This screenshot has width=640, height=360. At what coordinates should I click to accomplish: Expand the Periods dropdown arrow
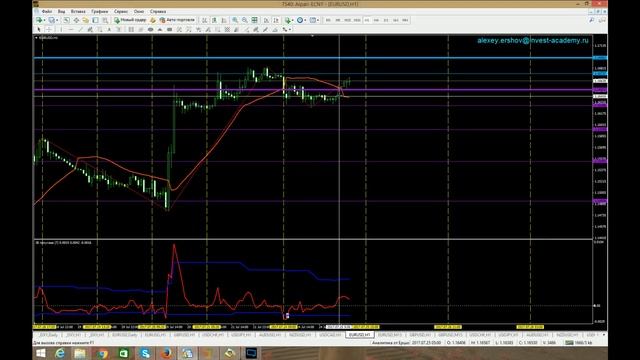pos(305,20)
